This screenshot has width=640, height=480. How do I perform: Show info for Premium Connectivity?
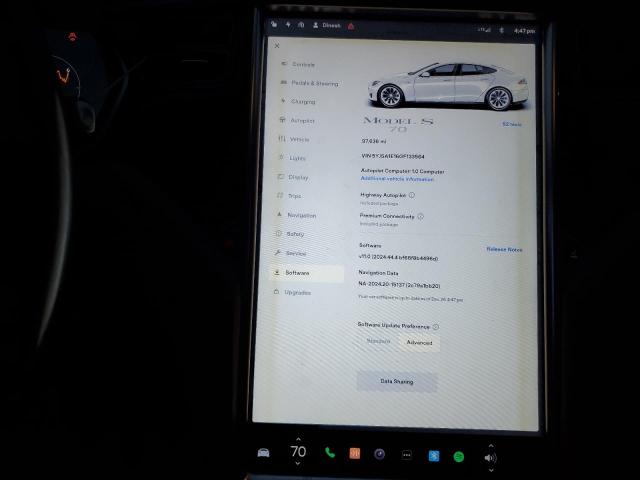click(x=421, y=216)
